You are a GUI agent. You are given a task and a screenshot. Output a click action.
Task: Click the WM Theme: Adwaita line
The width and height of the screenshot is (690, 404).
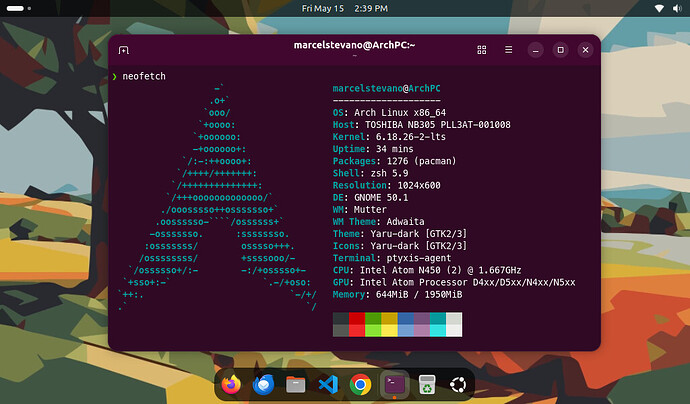pos(379,222)
